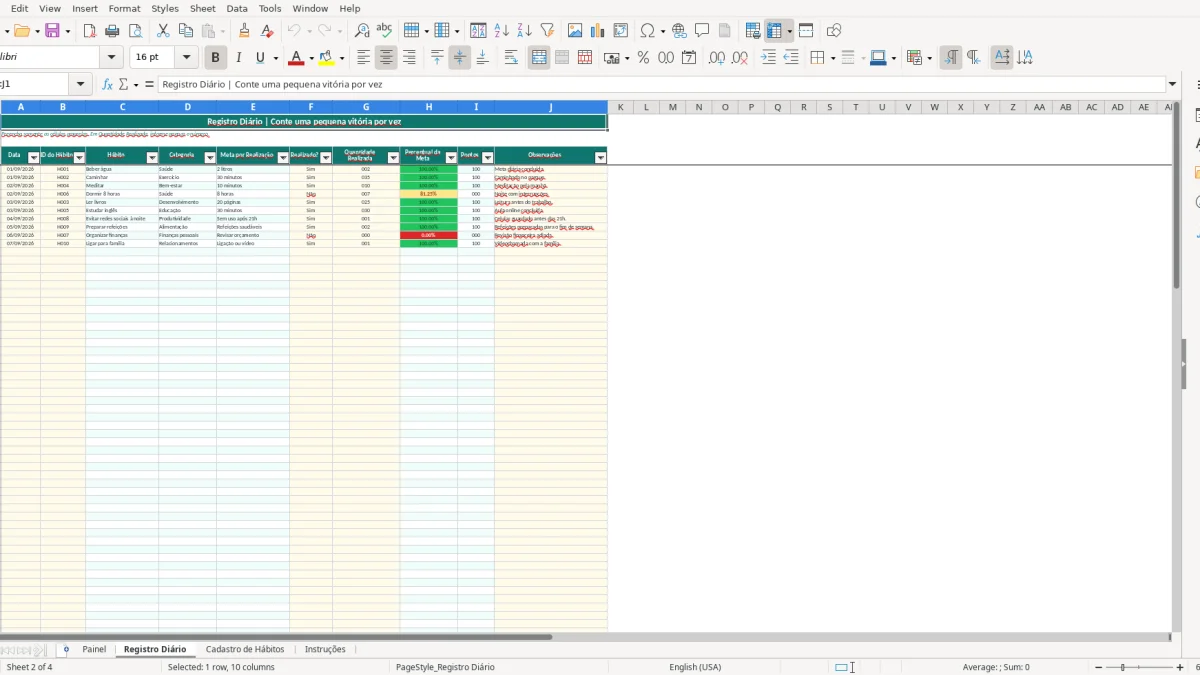The image size is (1200, 675).
Task: Sort ascending A to Z
Action: 502,31
